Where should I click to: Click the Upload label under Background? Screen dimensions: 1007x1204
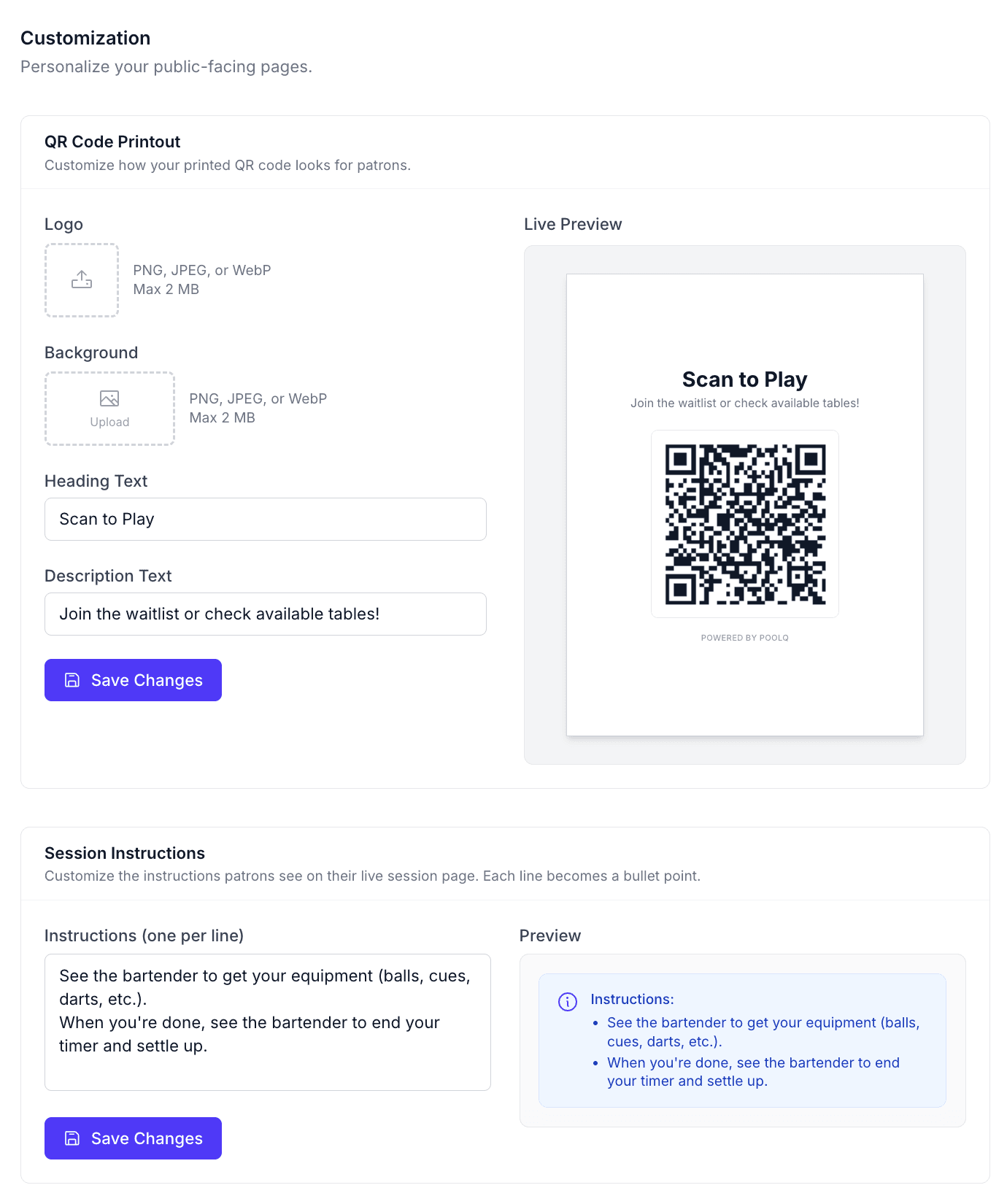tap(109, 422)
